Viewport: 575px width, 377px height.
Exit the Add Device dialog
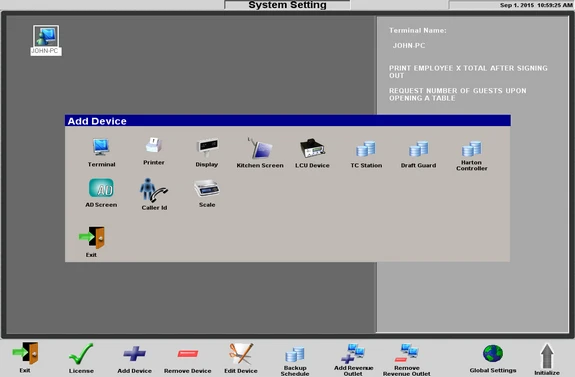[x=92, y=242]
